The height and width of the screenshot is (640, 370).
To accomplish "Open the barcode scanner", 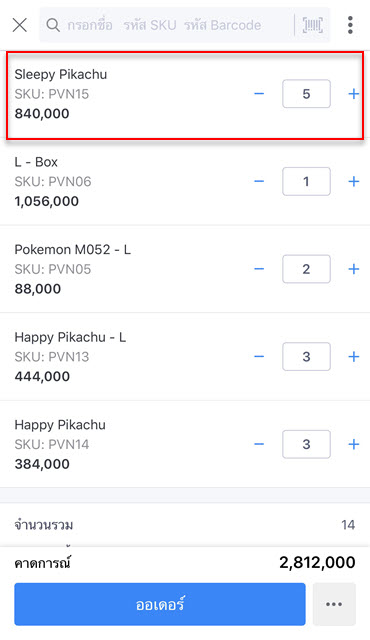I will [x=312, y=25].
